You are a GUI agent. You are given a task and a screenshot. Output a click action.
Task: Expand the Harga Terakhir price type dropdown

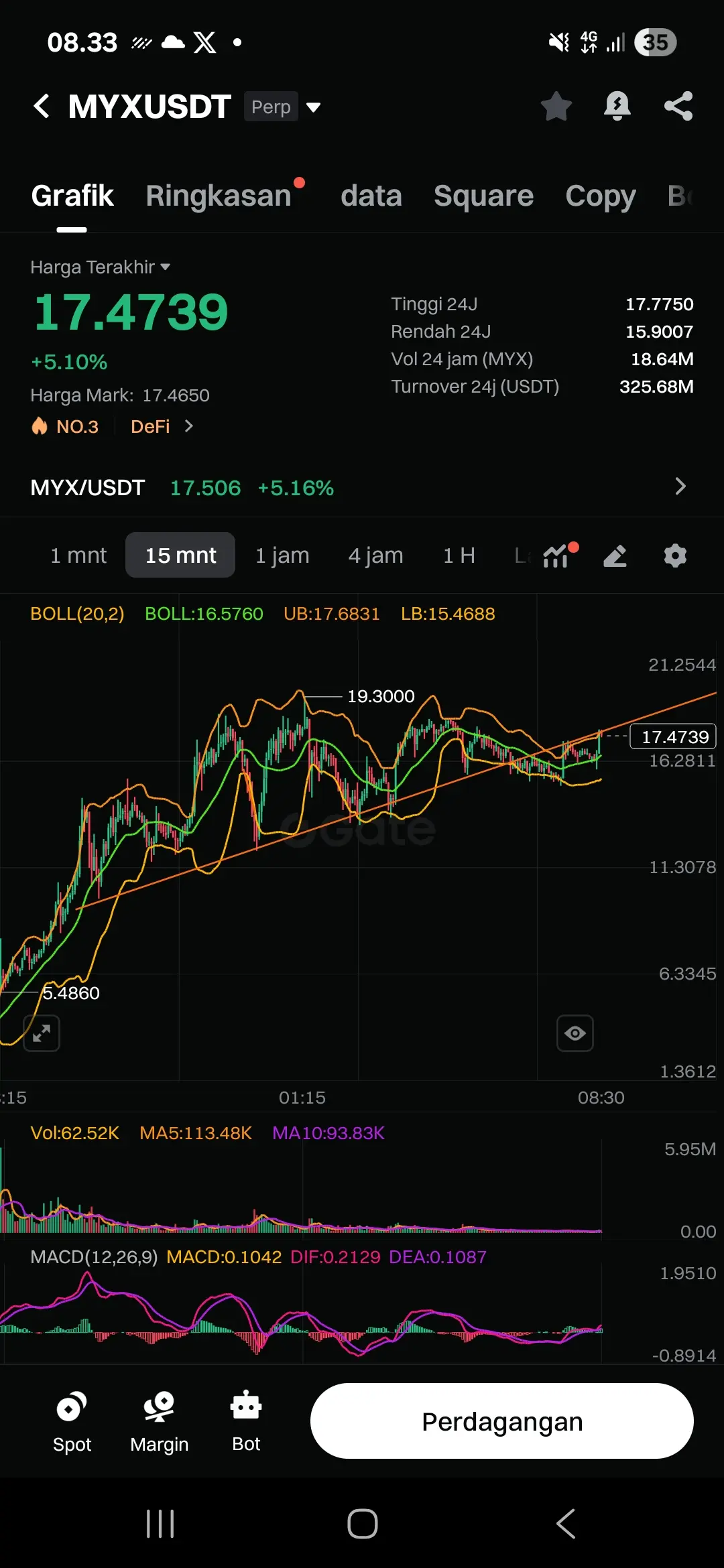pos(100,267)
